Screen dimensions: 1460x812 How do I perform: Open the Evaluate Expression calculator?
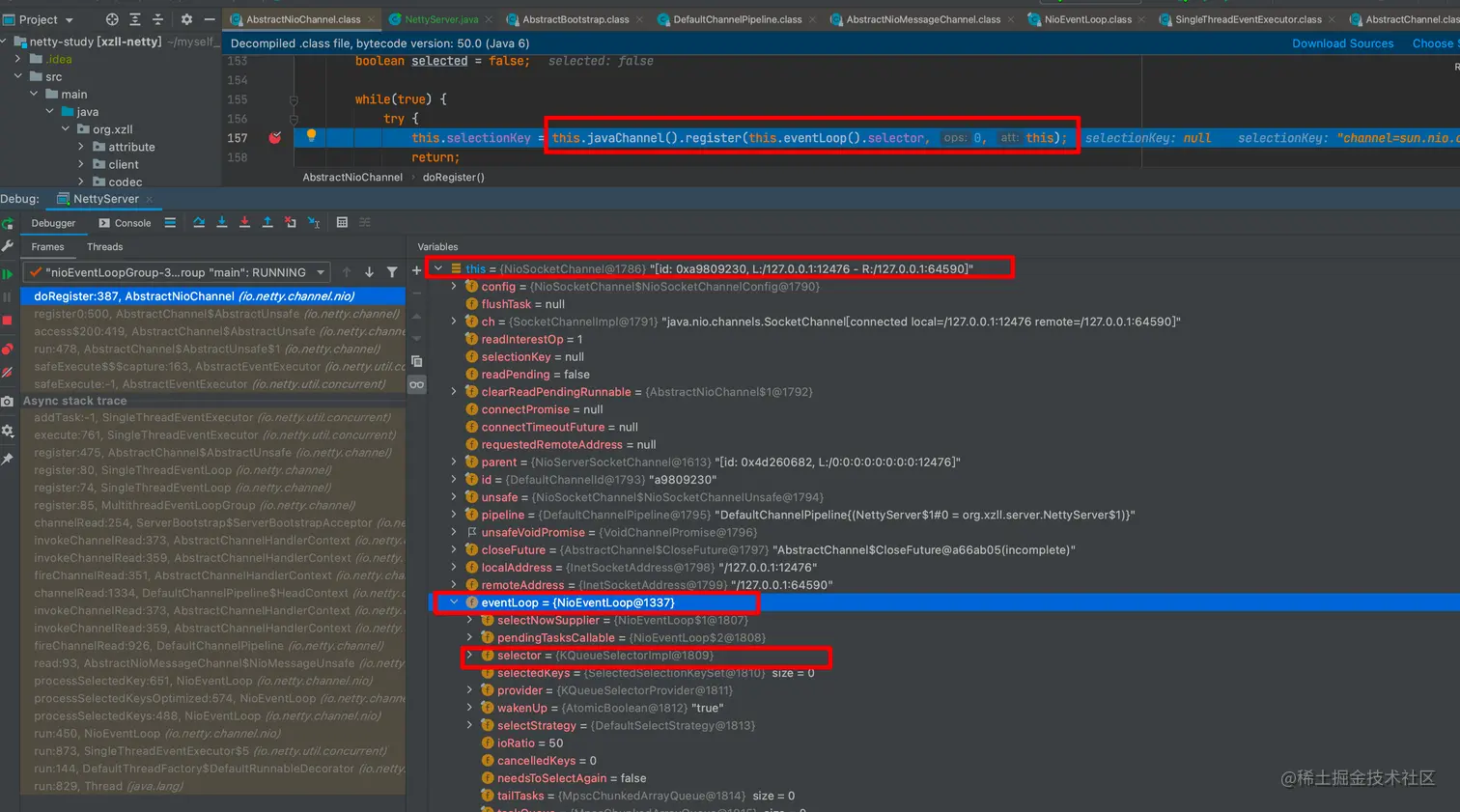tap(342, 223)
